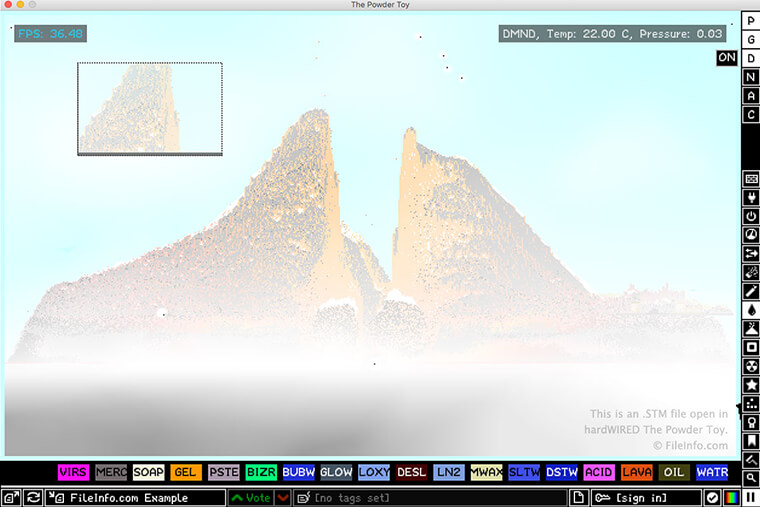760x507 pixels.
Task: Select the Electronics category plug icon
Action: (x=750, y=197)
